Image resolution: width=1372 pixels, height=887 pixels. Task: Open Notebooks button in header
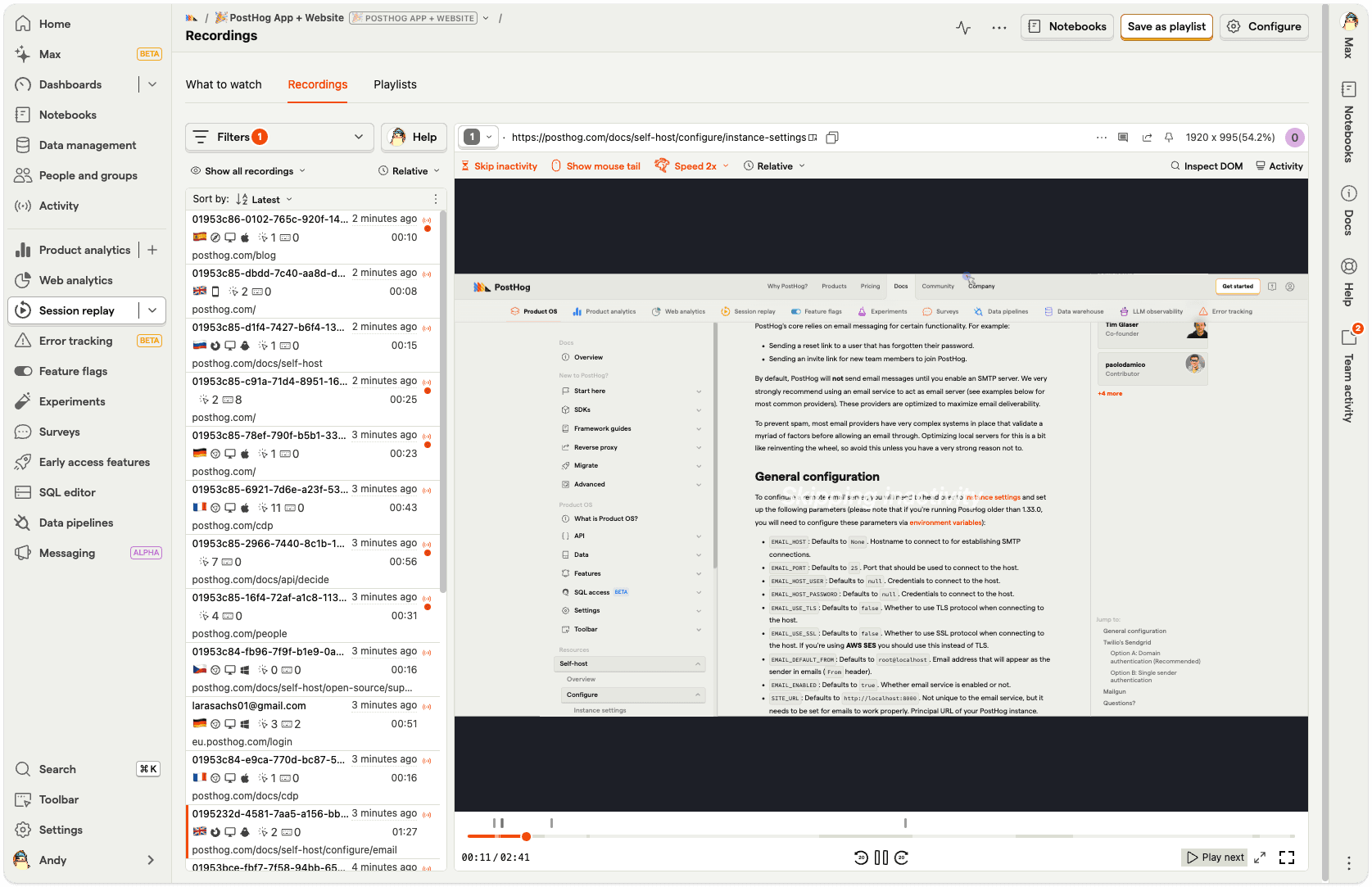(1067, 26)
